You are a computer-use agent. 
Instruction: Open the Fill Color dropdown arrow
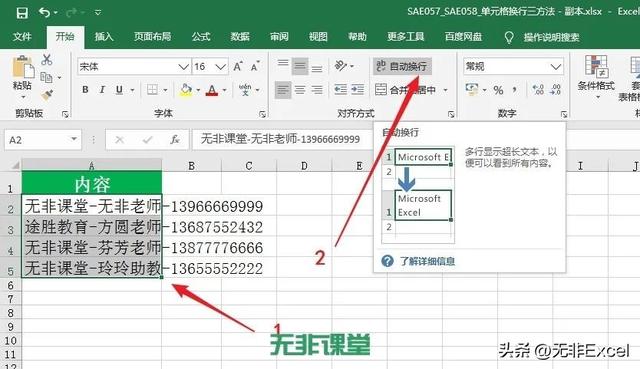tap(198, 90)
